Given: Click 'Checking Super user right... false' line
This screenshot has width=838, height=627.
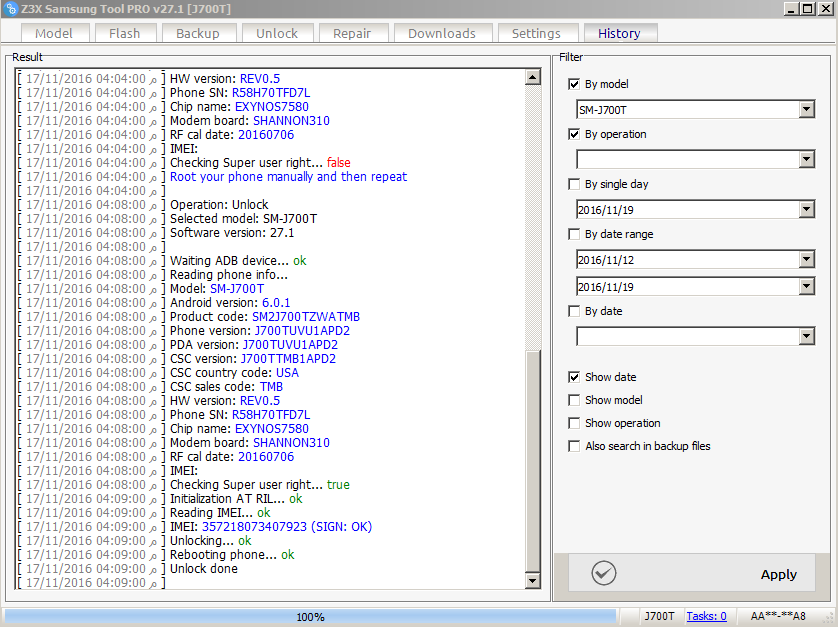Looking at the screenshot, I should [260, 162].
